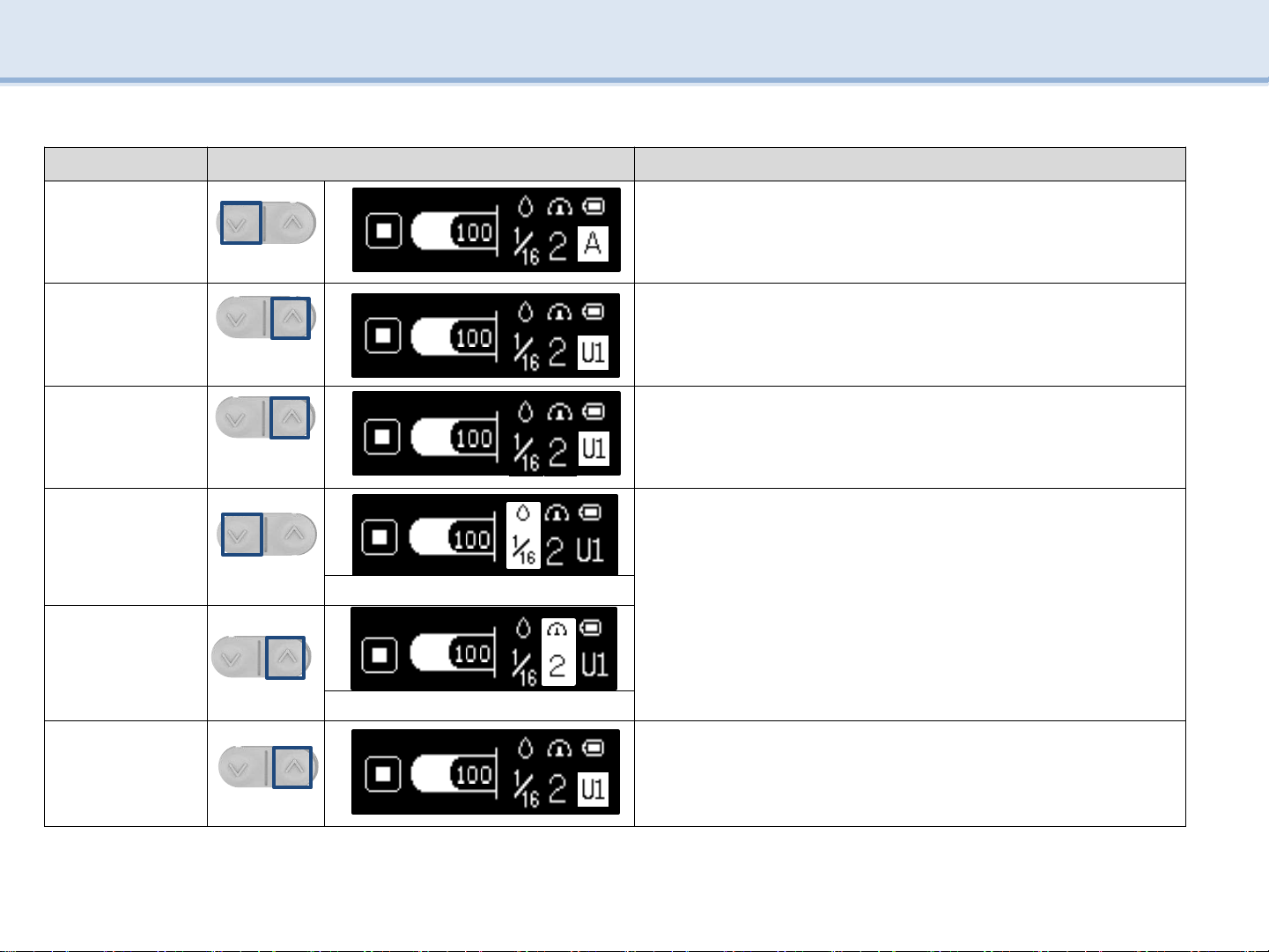Click the U1 label in the droplet-highlighted display
The width and height of the screenshot is (1269, 952).
point(591,551)
